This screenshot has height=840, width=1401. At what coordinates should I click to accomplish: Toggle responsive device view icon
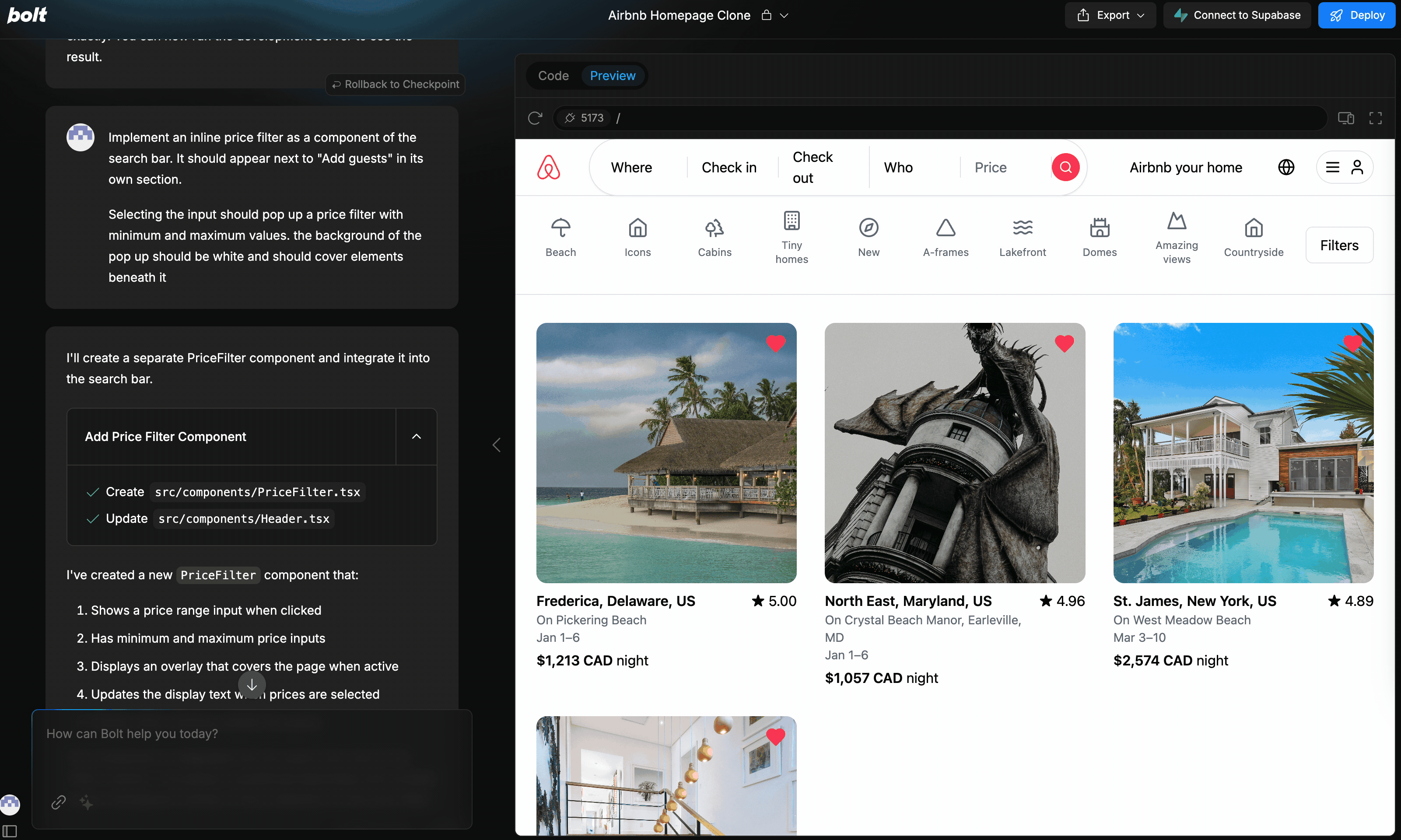1346,118
